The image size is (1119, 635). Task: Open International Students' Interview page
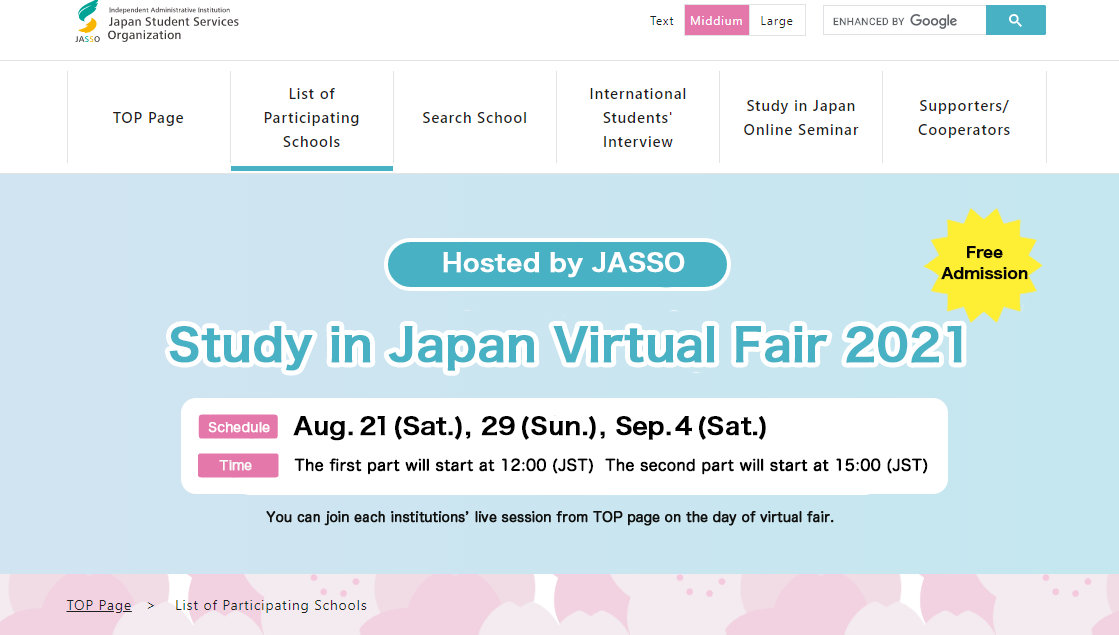point(638,118)
